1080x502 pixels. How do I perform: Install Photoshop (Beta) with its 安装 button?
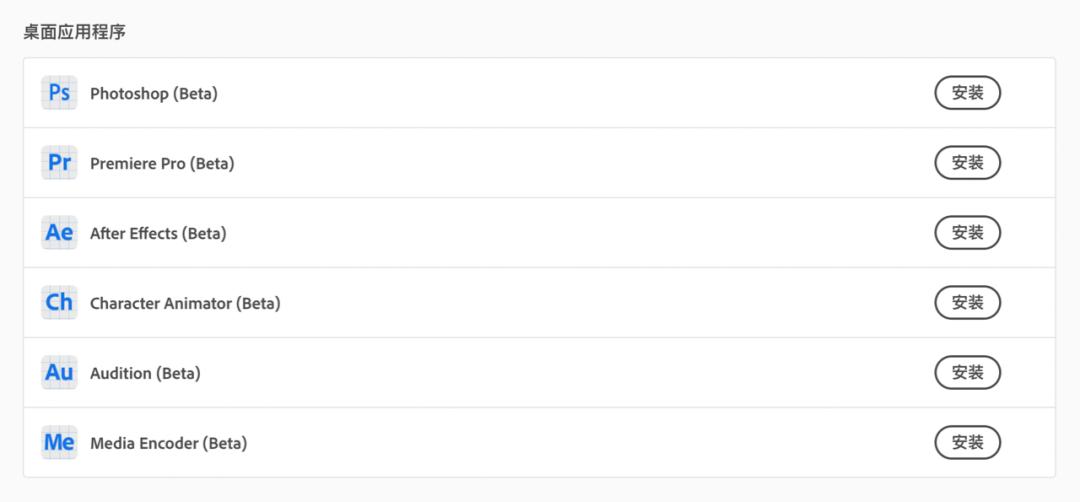pos(967,93)
